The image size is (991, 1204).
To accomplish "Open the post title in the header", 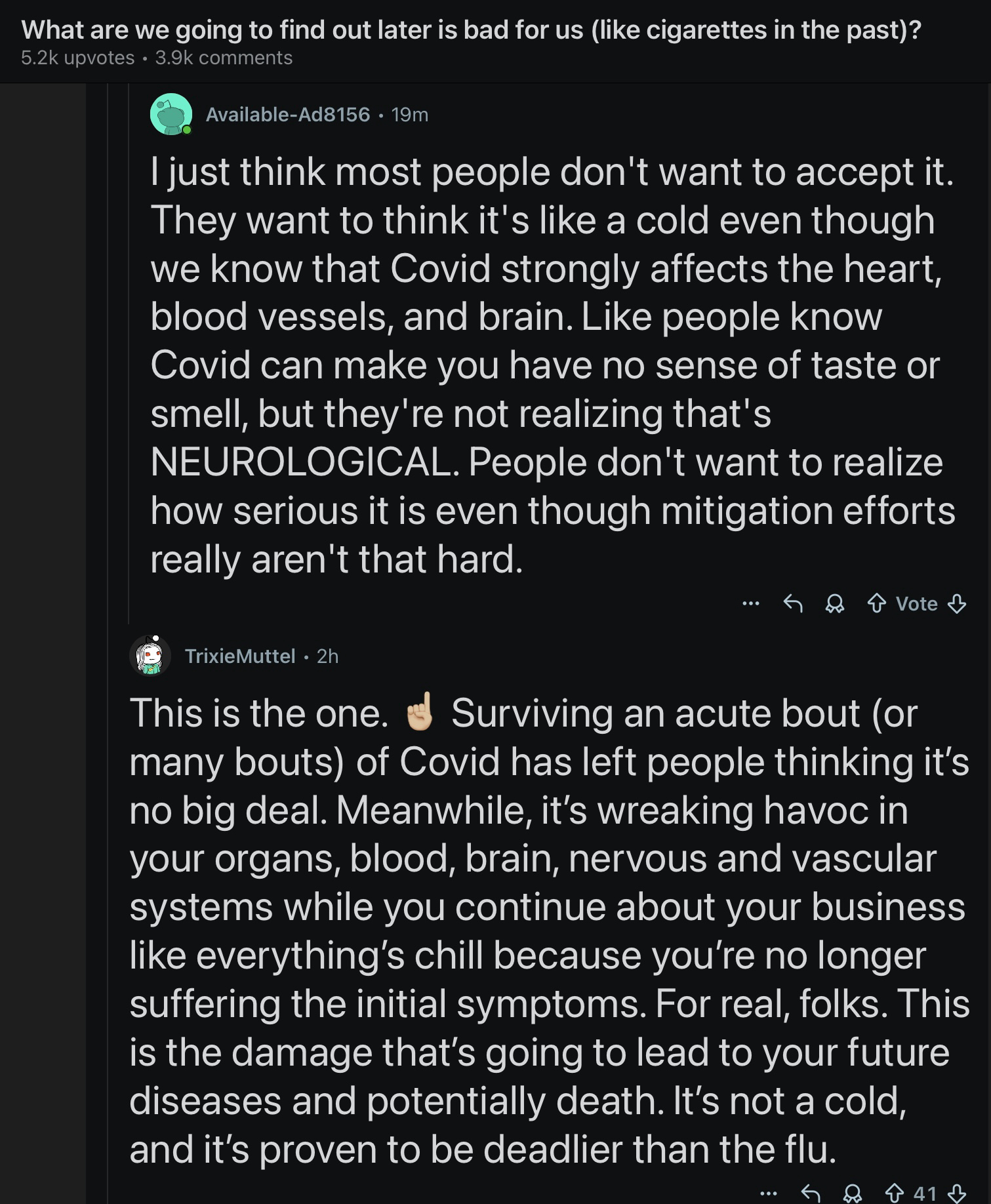I will 471,30.
